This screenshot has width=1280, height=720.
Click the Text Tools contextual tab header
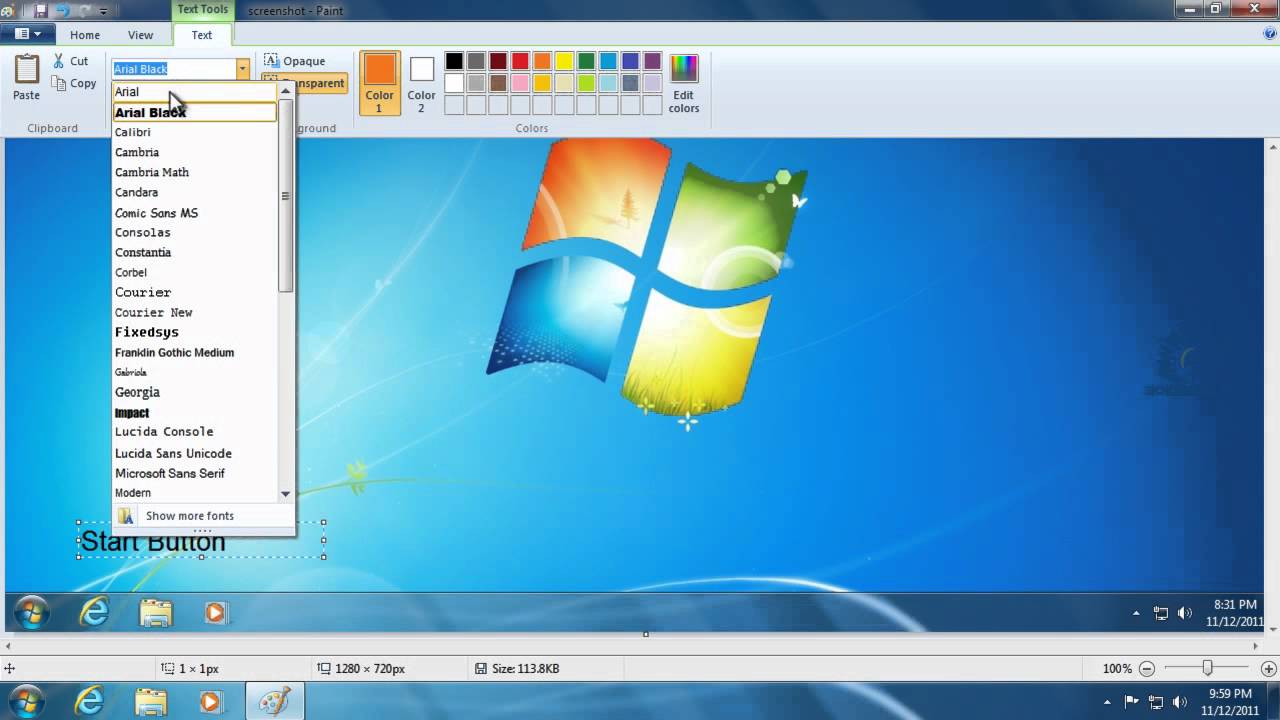click(202, 10)
